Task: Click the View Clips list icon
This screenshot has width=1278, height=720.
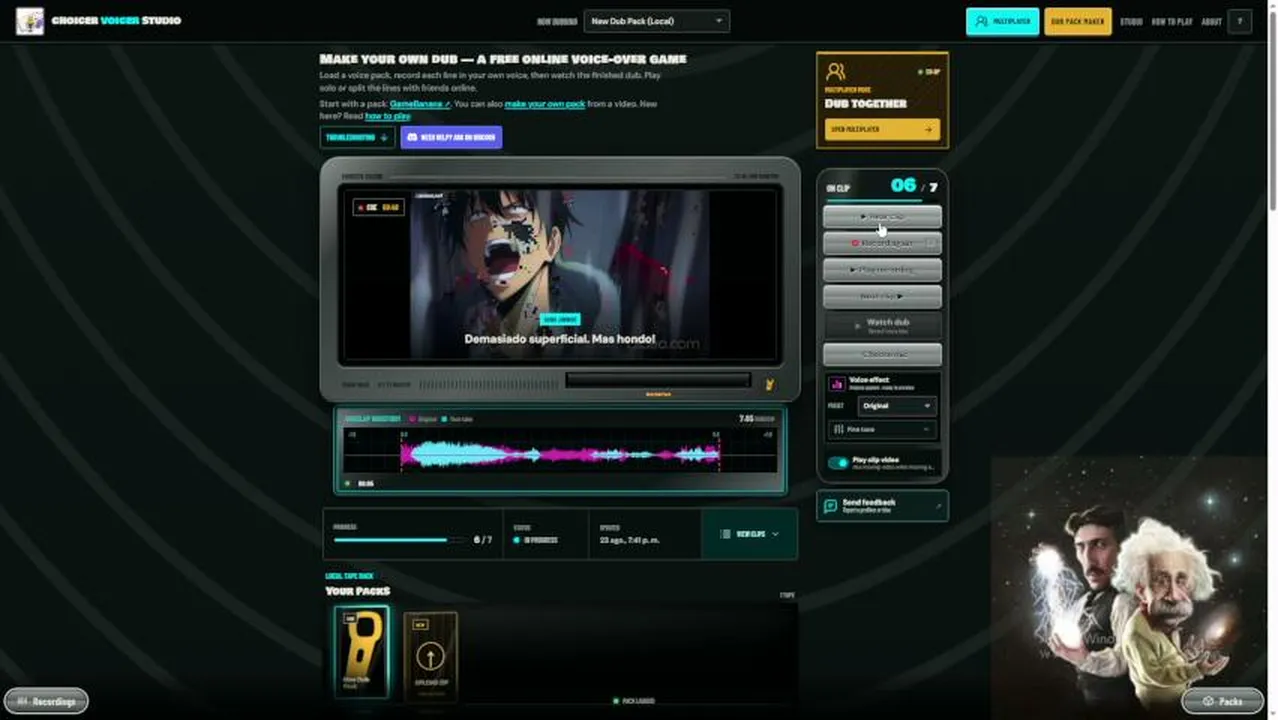Action: coord(726,534)
